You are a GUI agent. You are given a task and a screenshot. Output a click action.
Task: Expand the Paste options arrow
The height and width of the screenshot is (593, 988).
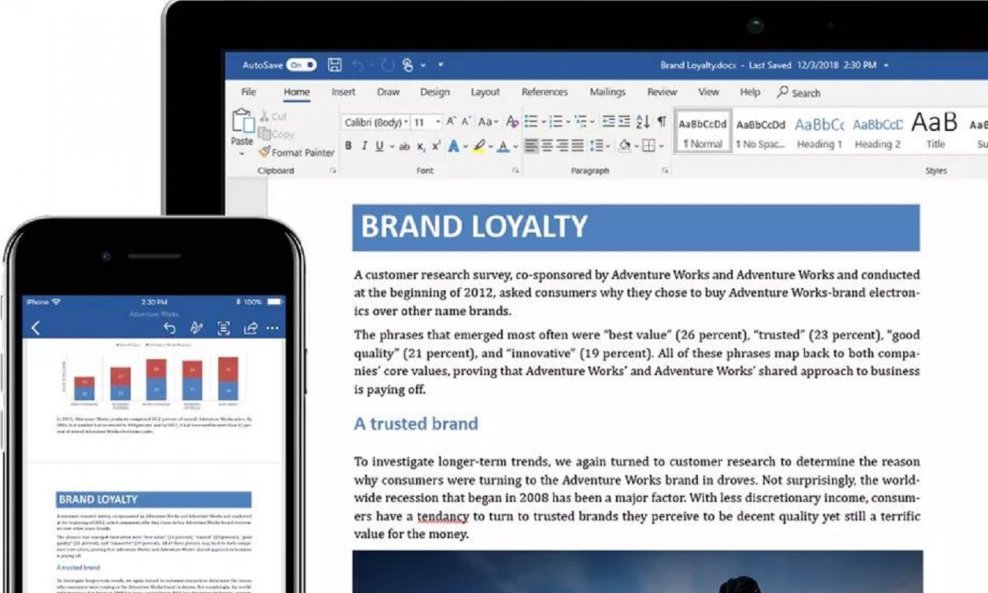pyautogui.click(x=241, y=153)
